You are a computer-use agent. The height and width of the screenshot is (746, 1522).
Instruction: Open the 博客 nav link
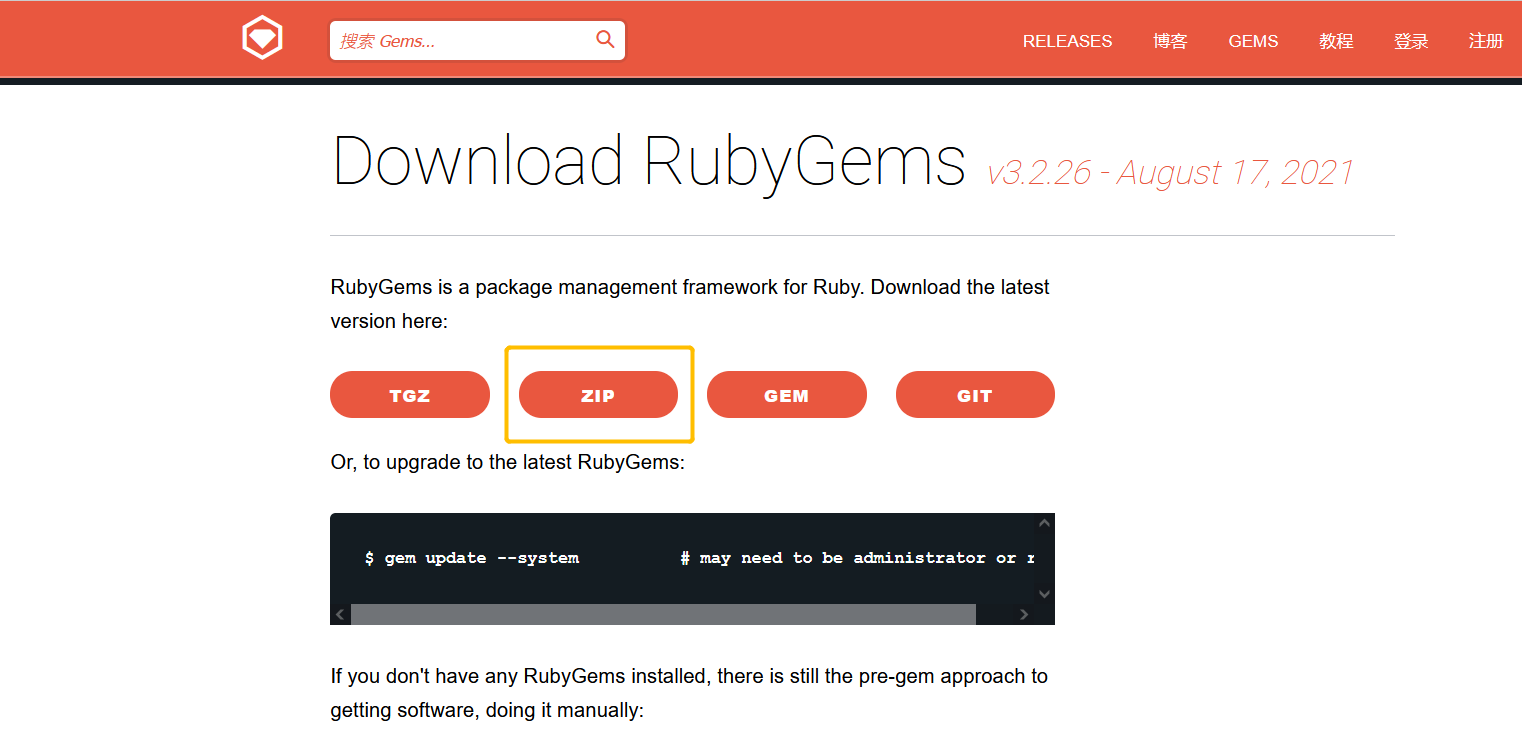pyautogui.click(x=1170, y=41)
